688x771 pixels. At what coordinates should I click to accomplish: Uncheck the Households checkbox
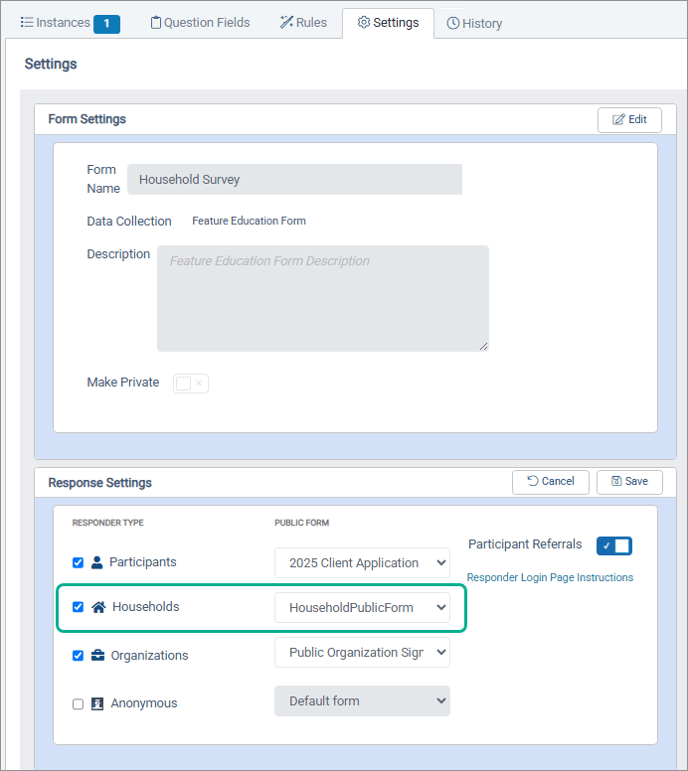[78, 607]
